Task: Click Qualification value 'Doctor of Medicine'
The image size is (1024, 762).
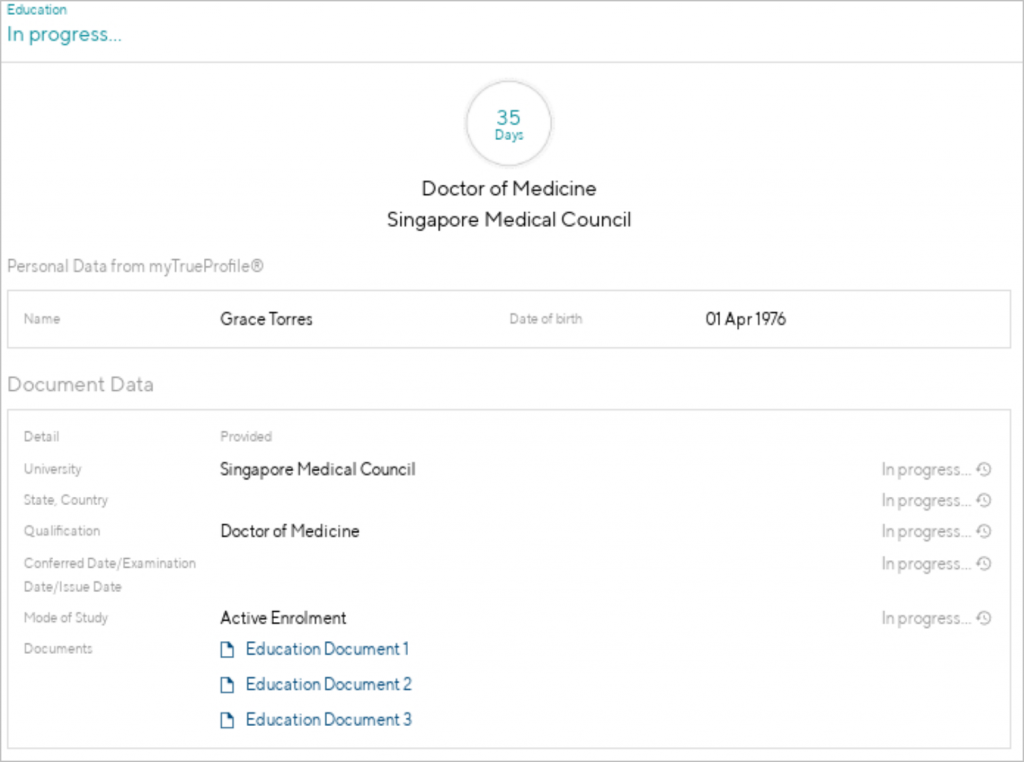Action: pyautogui.click(x=290, y=531)
